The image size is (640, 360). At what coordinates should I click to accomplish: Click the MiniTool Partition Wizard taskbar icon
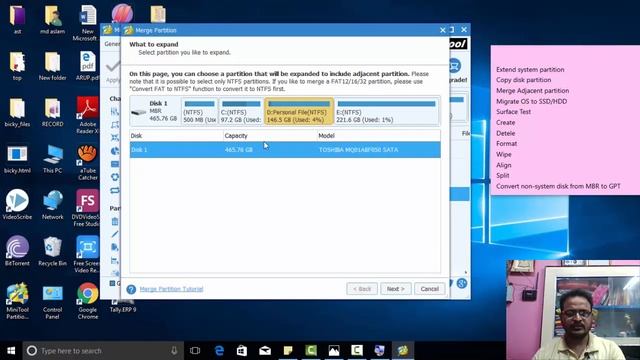[403, 351]
